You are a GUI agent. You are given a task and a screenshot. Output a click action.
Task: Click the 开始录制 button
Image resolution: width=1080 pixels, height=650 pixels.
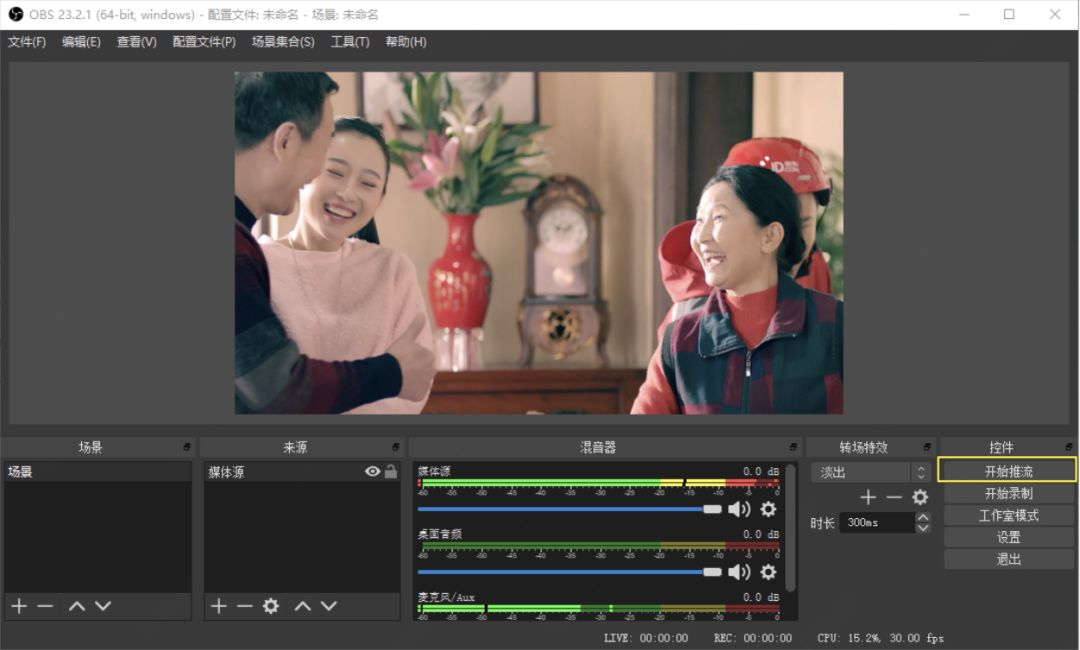click(1008, 494)
